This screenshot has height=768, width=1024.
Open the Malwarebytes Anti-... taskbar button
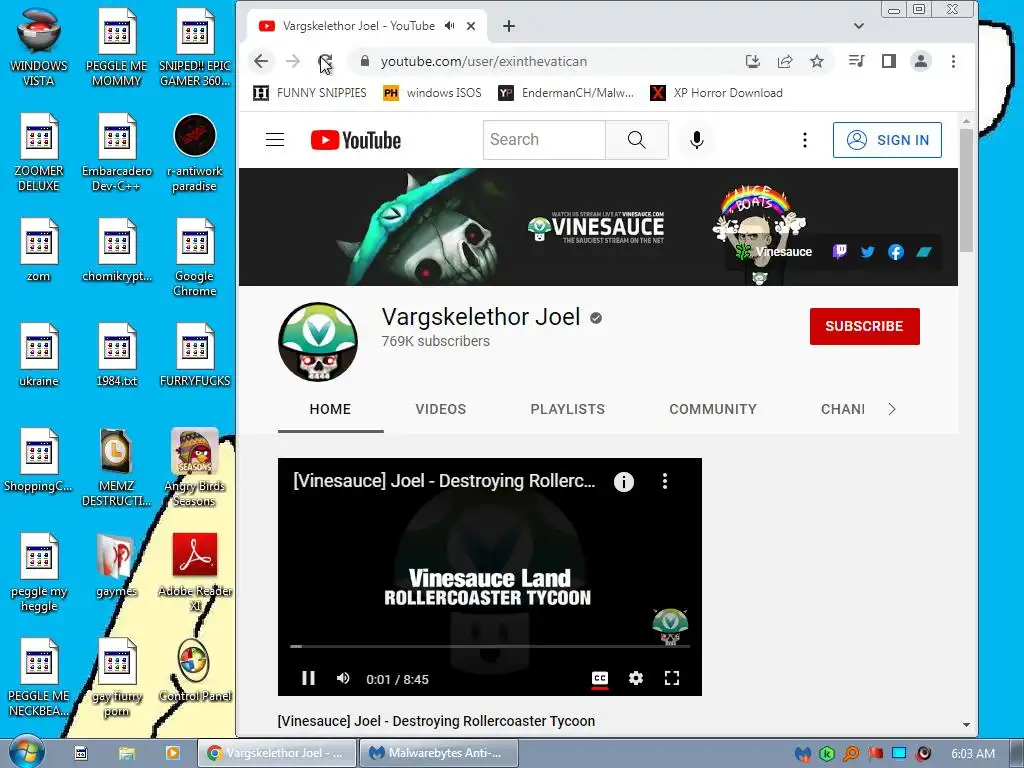click(439, 753)
